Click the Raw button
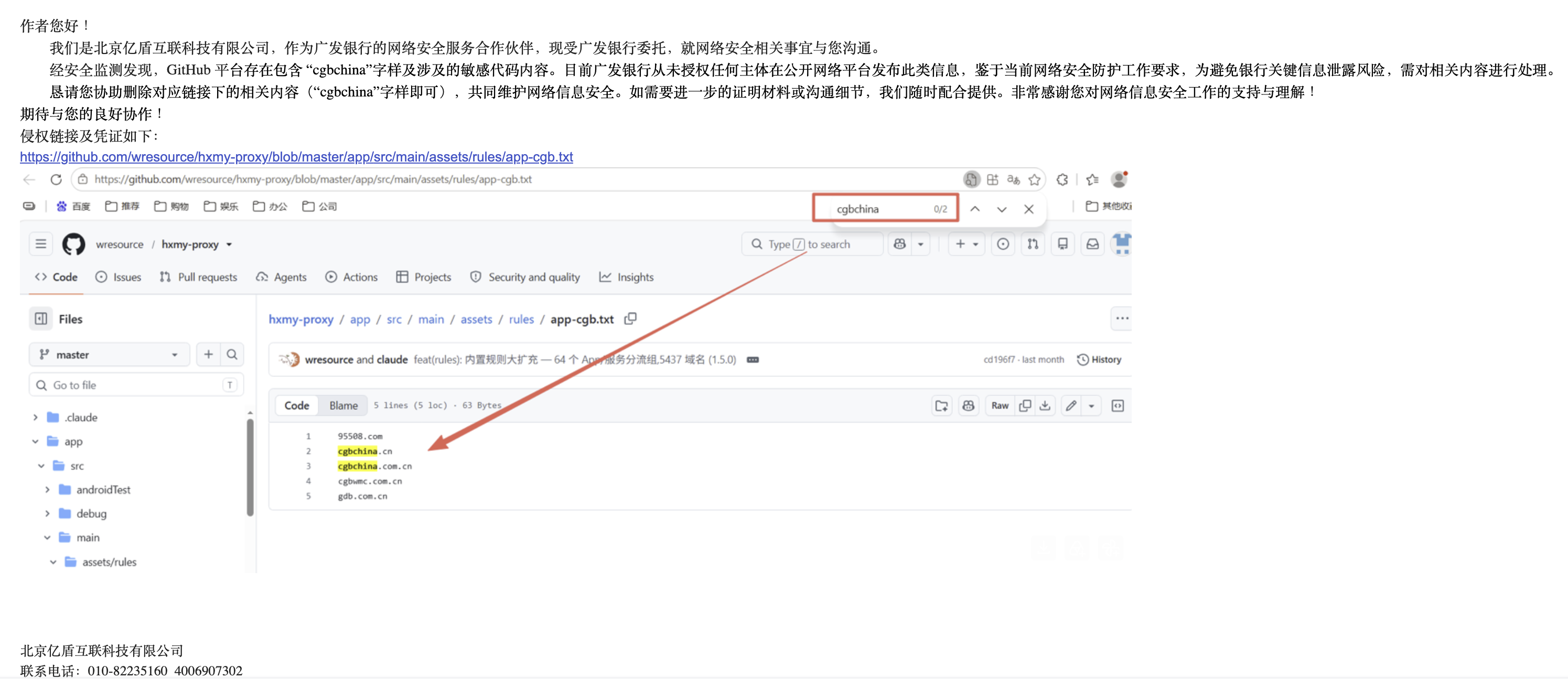The height and width of the screenshot is (689, 1568). pos(1000,405)
